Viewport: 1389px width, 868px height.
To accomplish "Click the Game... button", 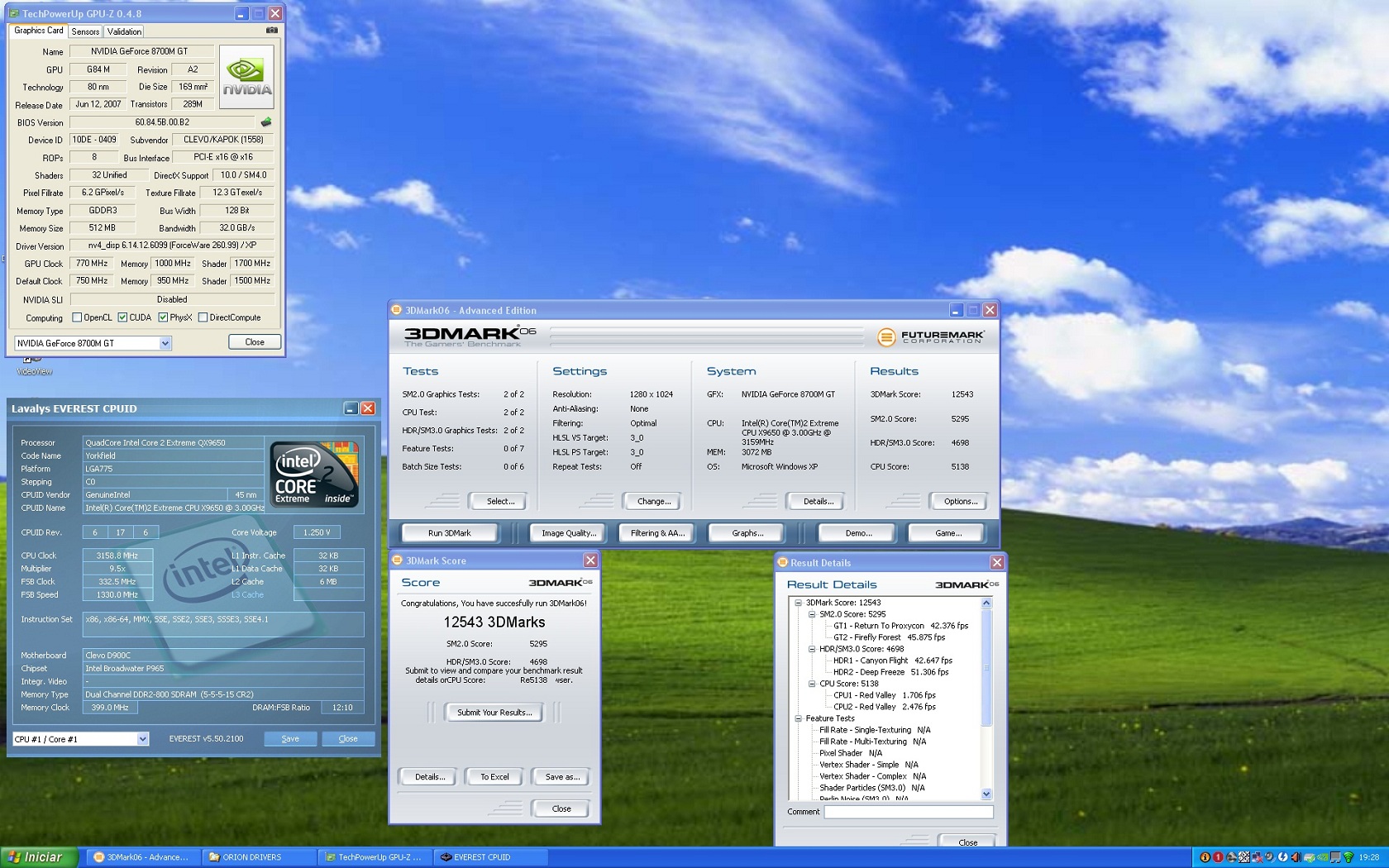I will [x=948, y=533].
